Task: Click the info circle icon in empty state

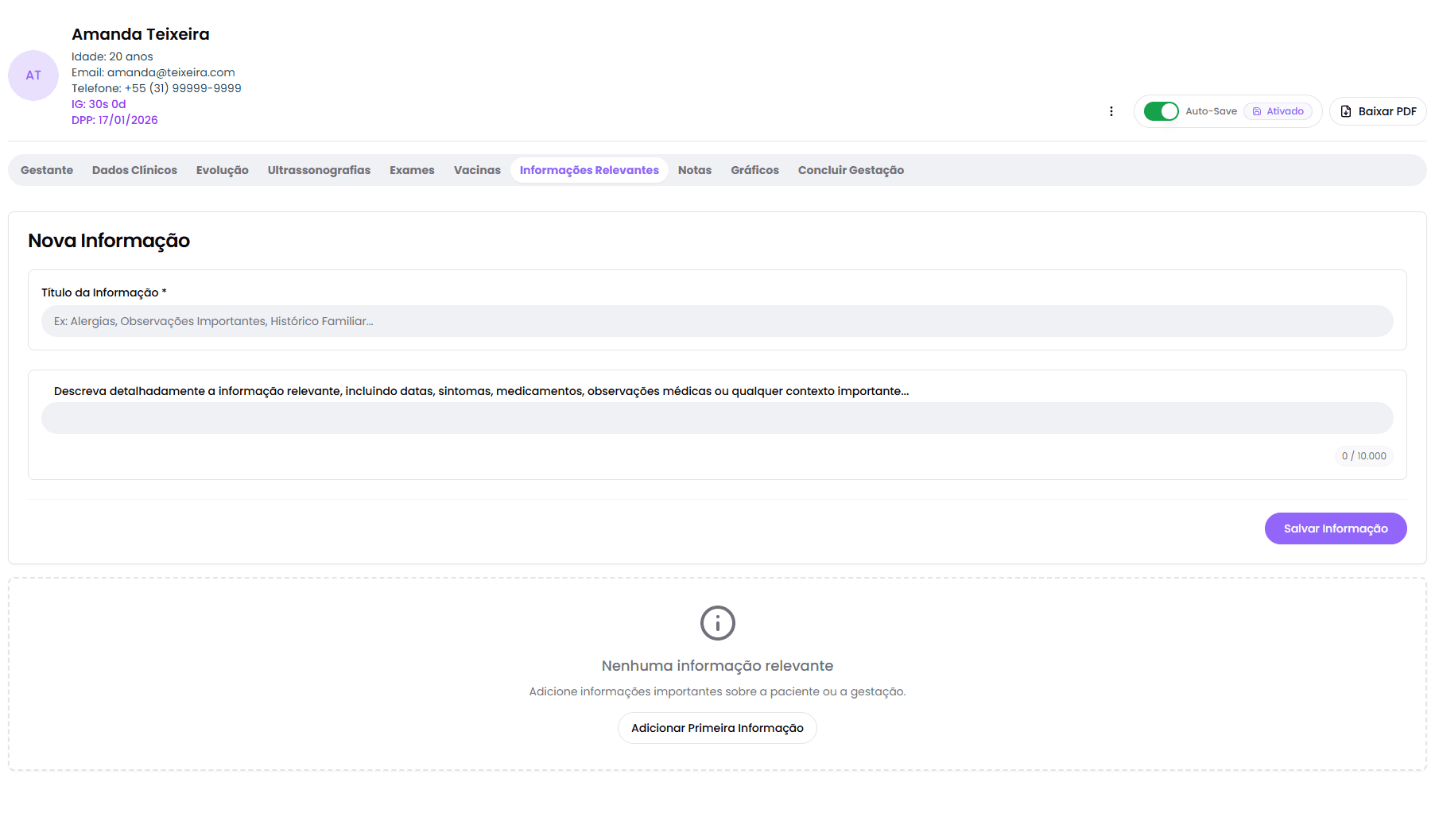Action: [x=717, y=623]
